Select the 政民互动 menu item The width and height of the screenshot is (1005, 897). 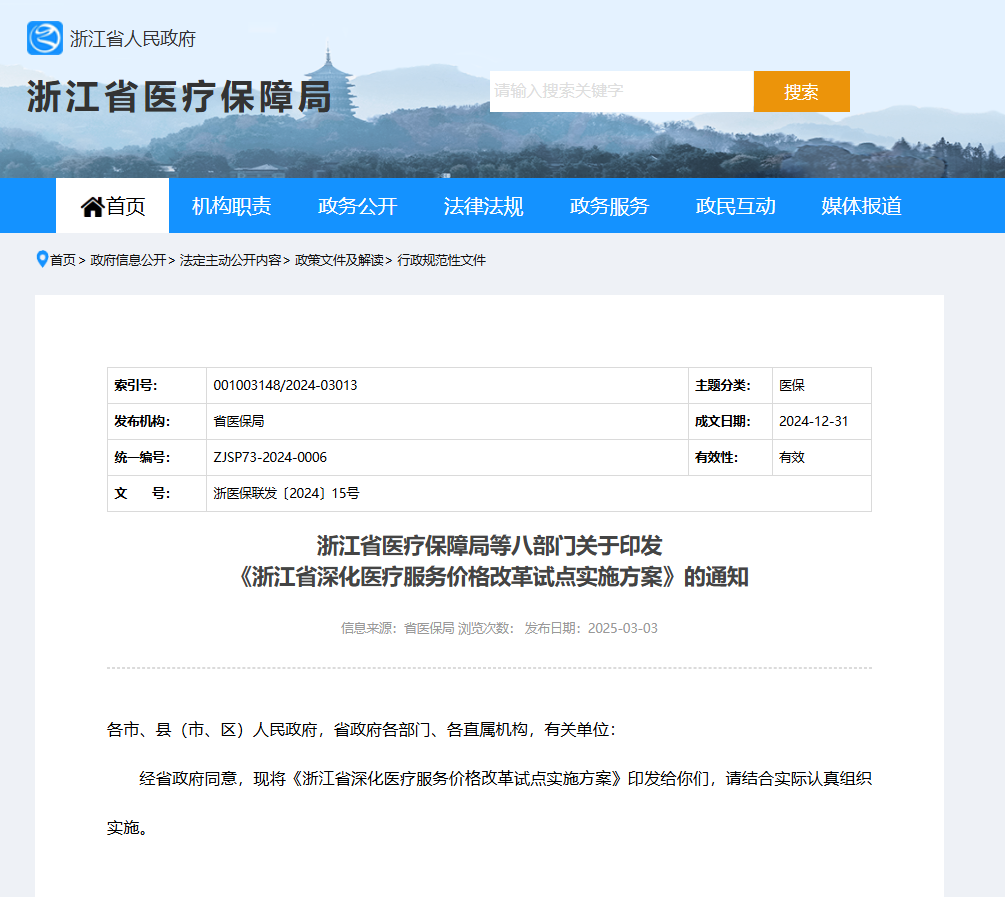tap(735, 205)
